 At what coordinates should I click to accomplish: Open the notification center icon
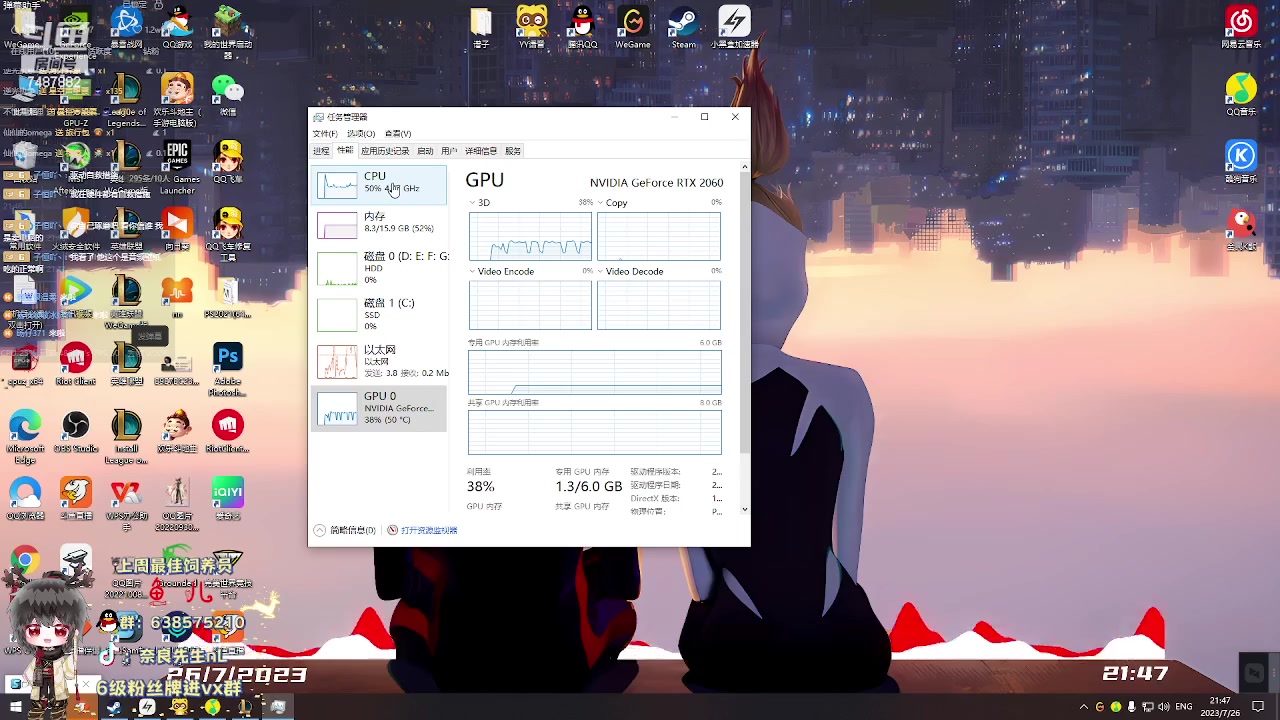pyautogui.click(x=1258, y=707)
